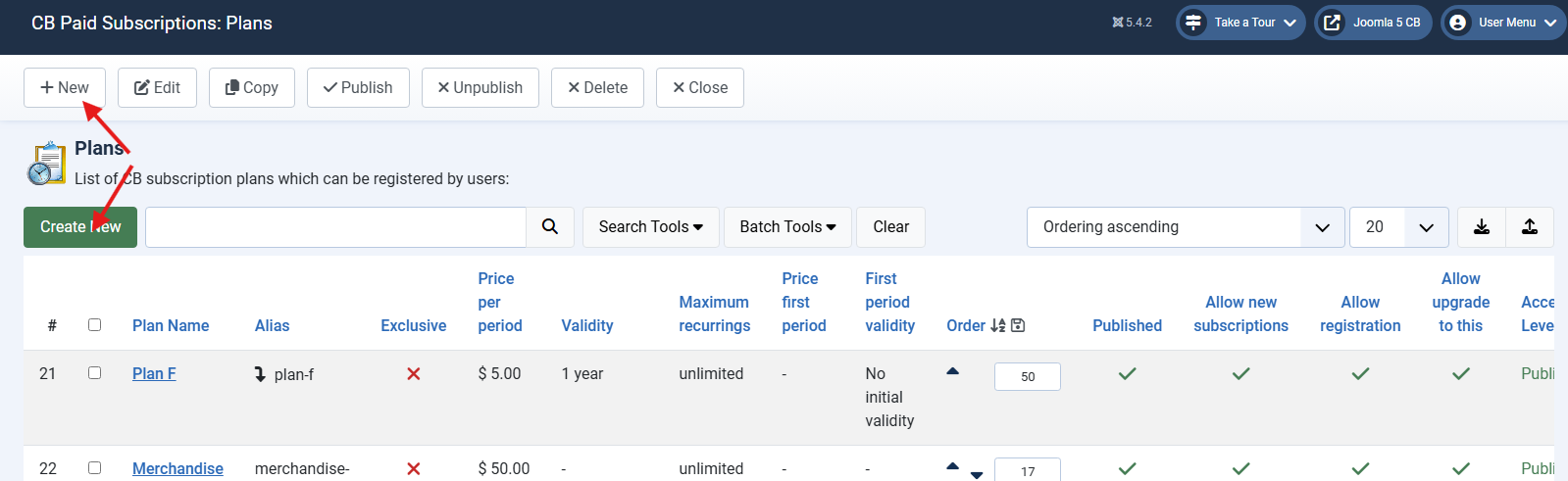Viewport: 1568px width, 481px height.
Task: Toggle Allow registration checkmark for Plan F
Action: tap(1359, 374)
